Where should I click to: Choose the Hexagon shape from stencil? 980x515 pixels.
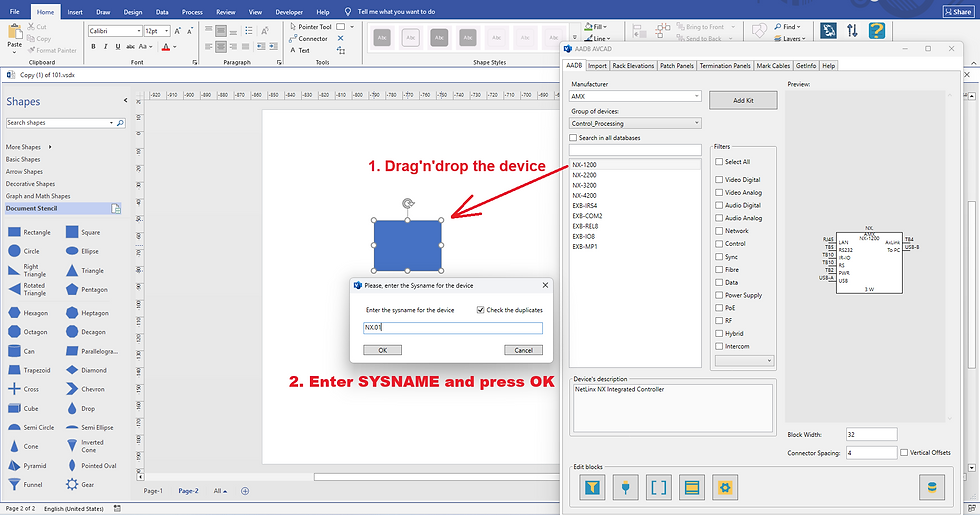click(29, 313)
